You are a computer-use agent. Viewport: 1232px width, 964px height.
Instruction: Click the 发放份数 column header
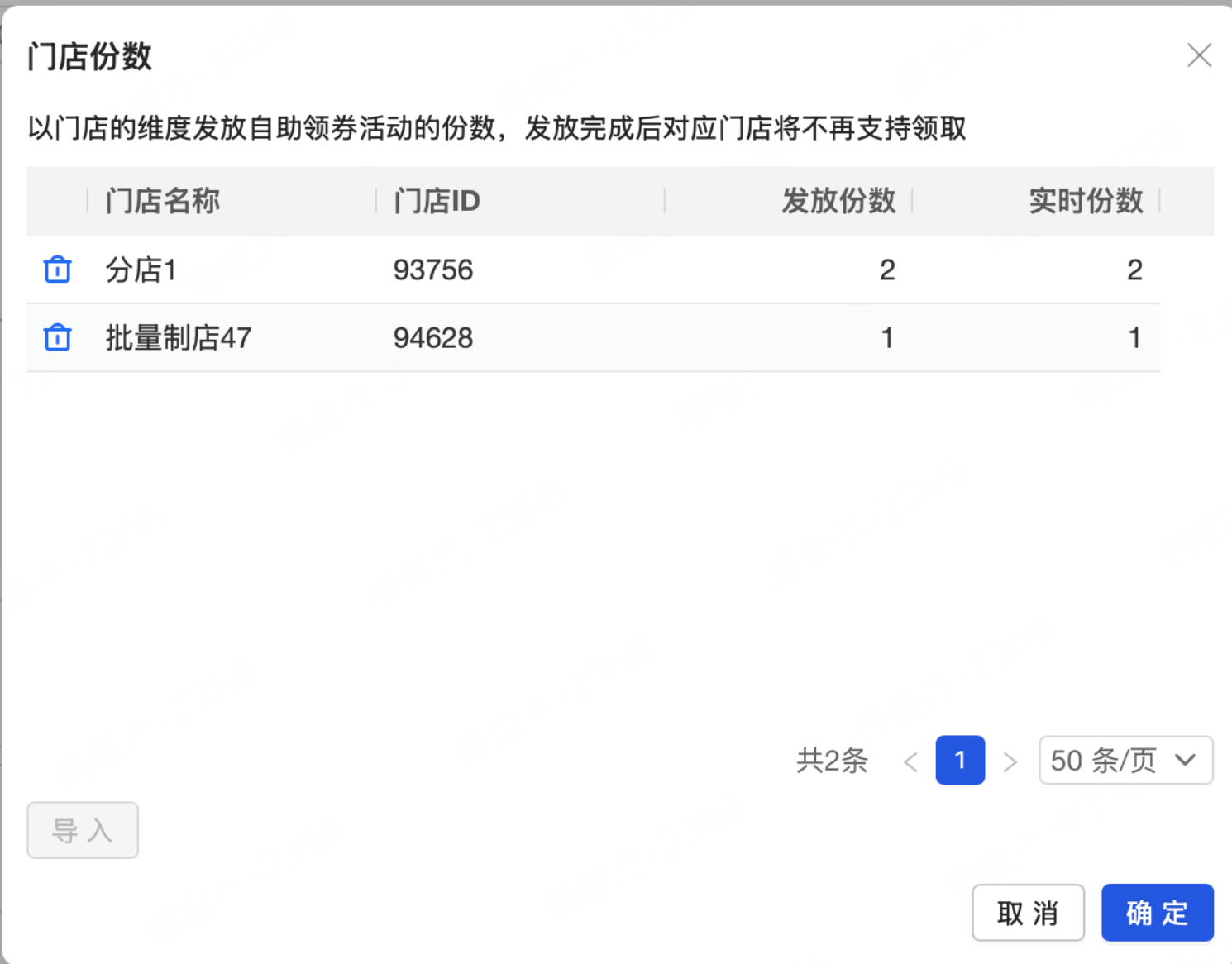click(838, 201)
